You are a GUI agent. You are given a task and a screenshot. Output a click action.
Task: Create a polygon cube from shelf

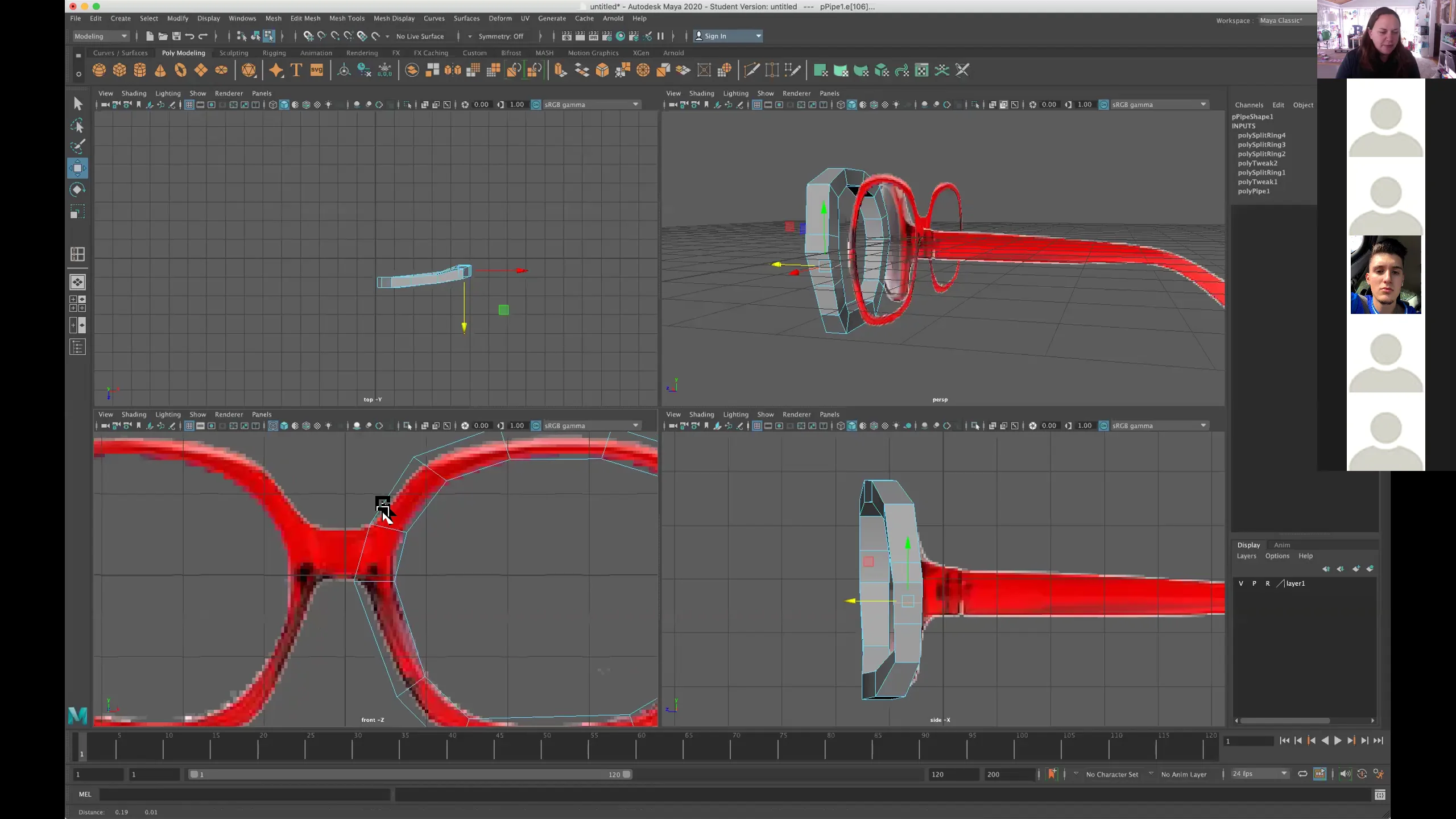click(119, 70)
